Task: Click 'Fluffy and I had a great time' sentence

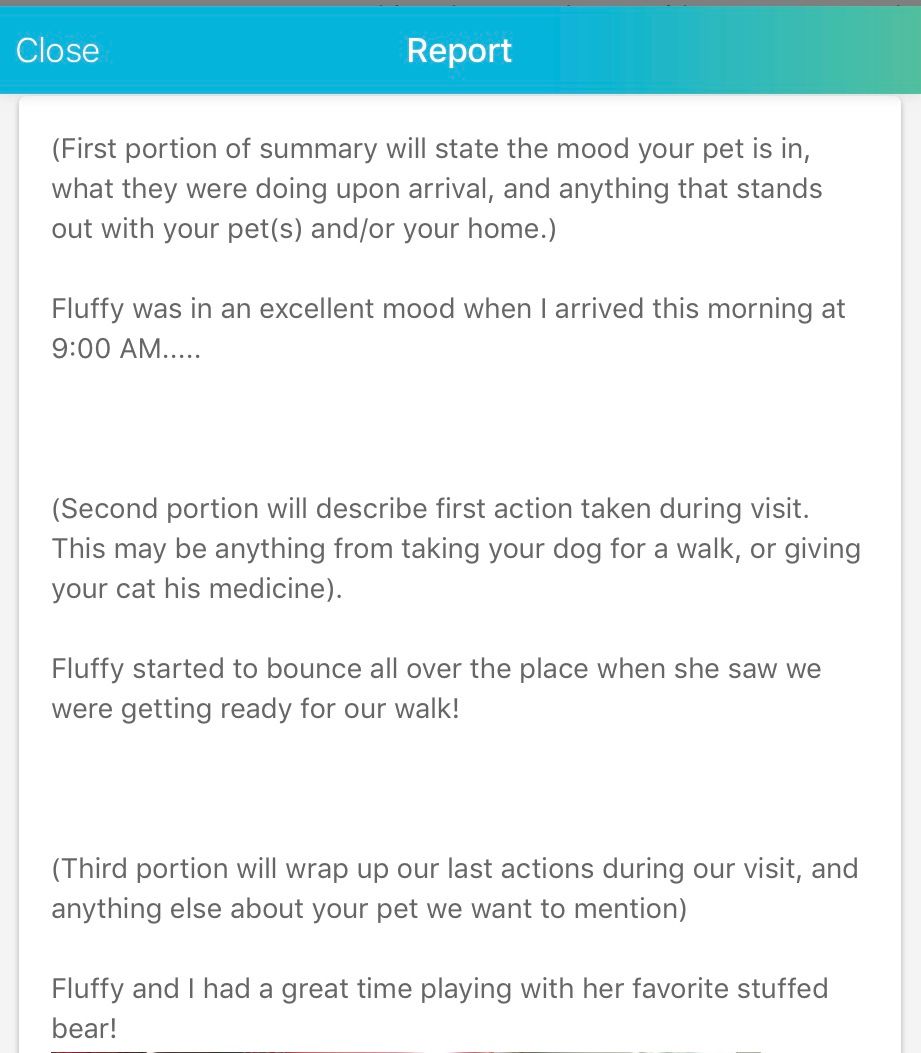Action: pos(439,1008)
